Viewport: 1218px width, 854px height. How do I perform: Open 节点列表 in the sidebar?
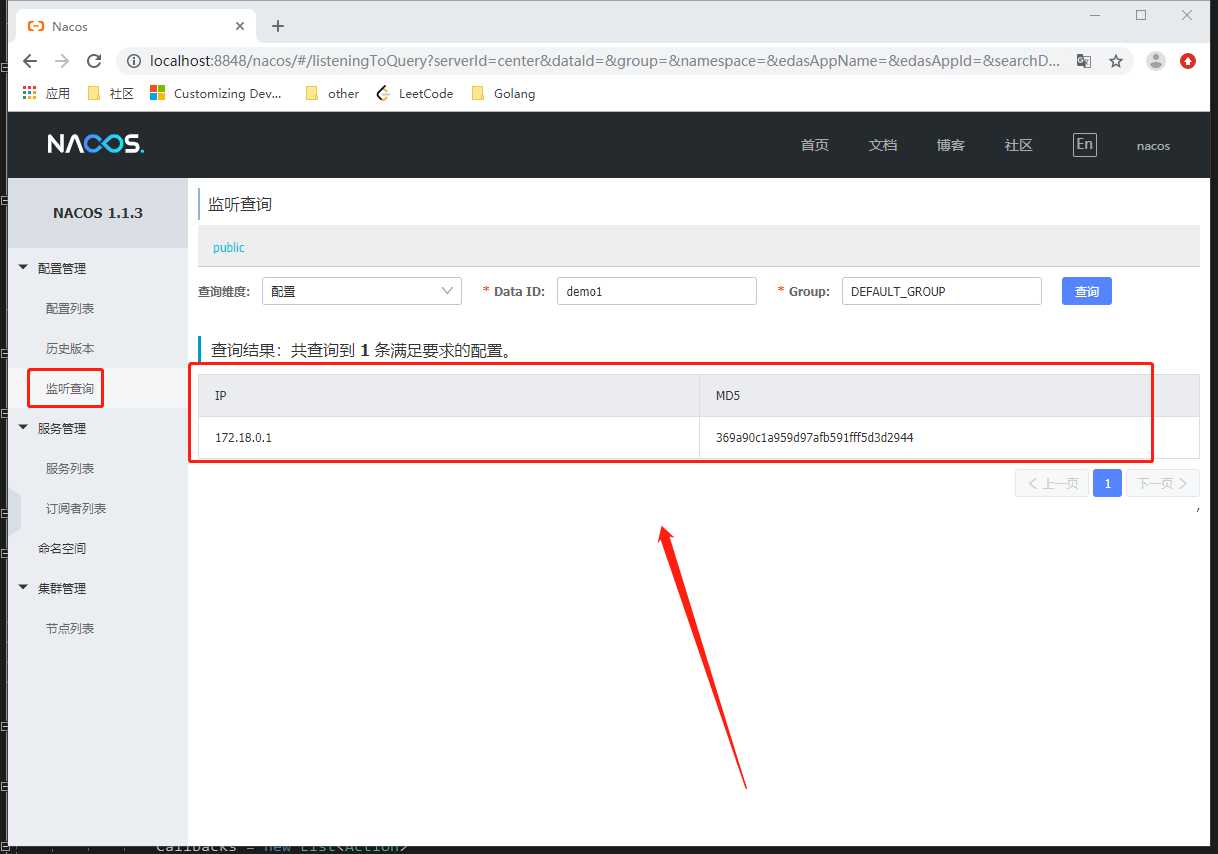coord(70,628)
